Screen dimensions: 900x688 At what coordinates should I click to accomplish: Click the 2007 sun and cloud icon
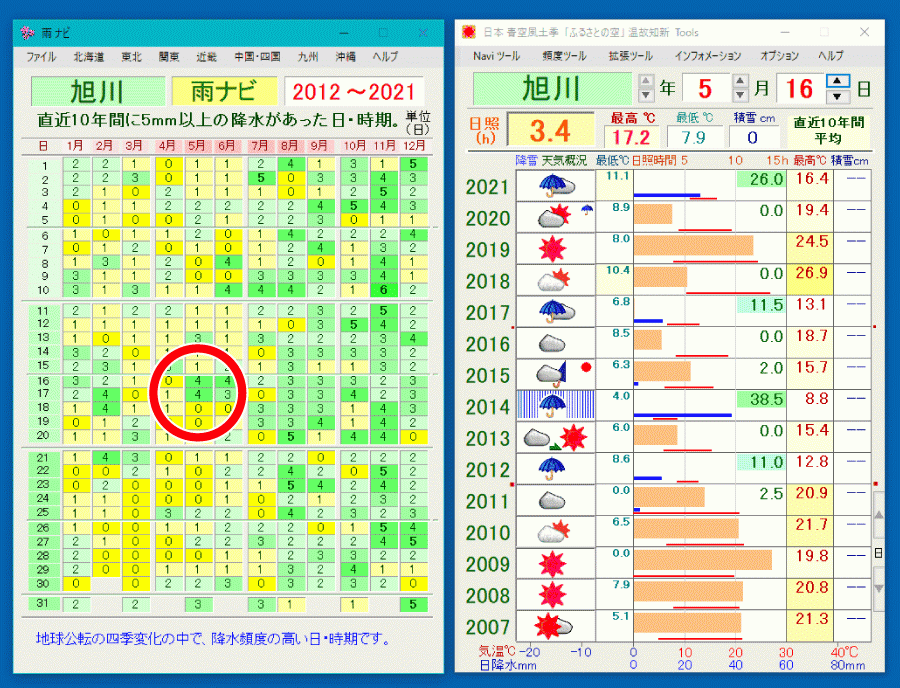point(553,626)
